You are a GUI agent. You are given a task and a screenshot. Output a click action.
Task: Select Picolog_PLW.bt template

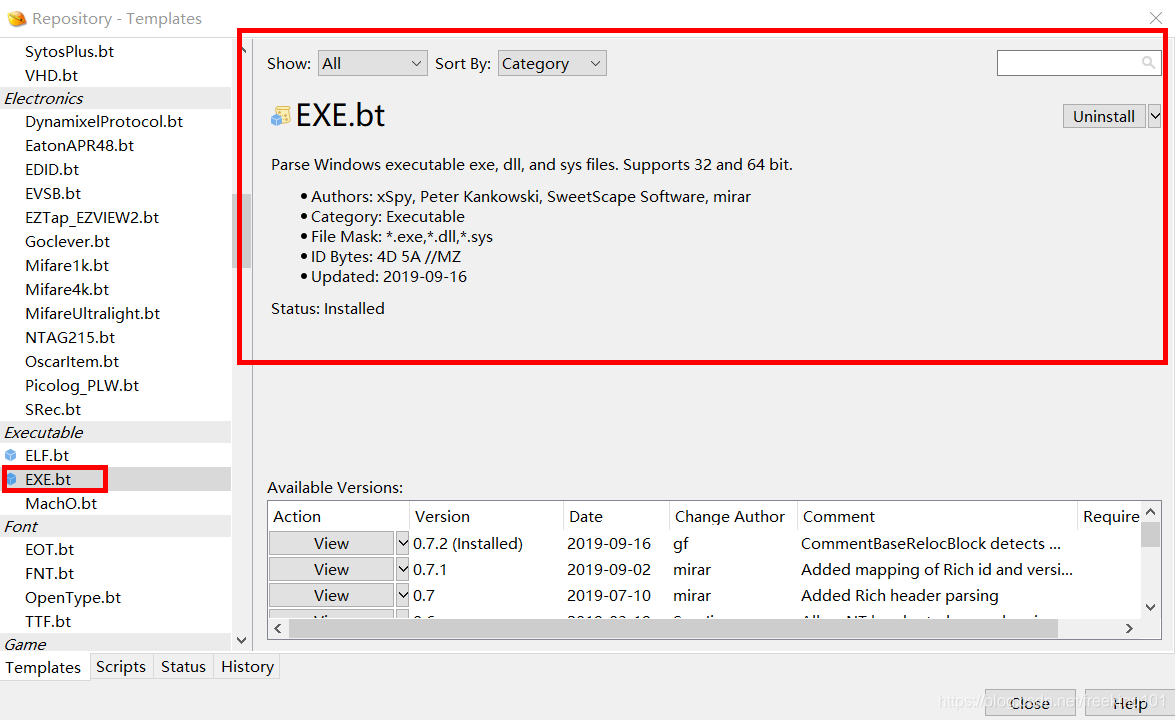click(82, 385)
